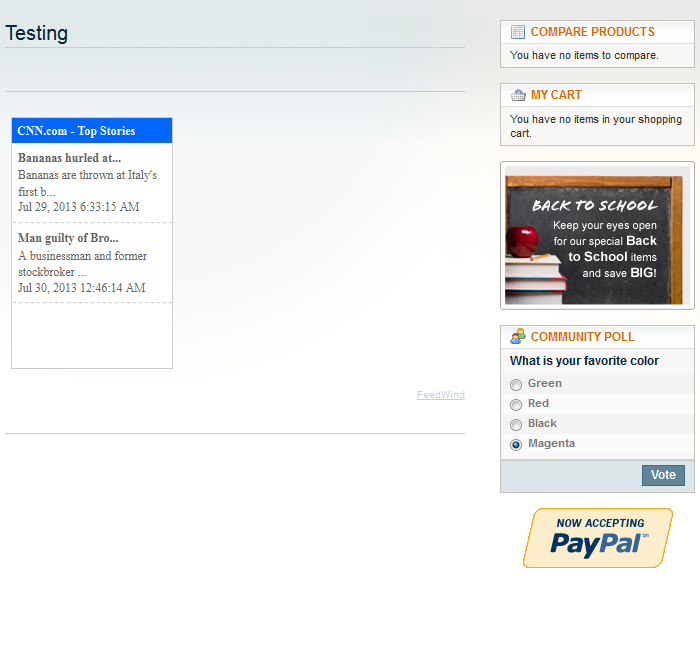The image size is (700, 659).
Task: Click the CNN.com - Top Stories header
Action: tap(76, 131)
